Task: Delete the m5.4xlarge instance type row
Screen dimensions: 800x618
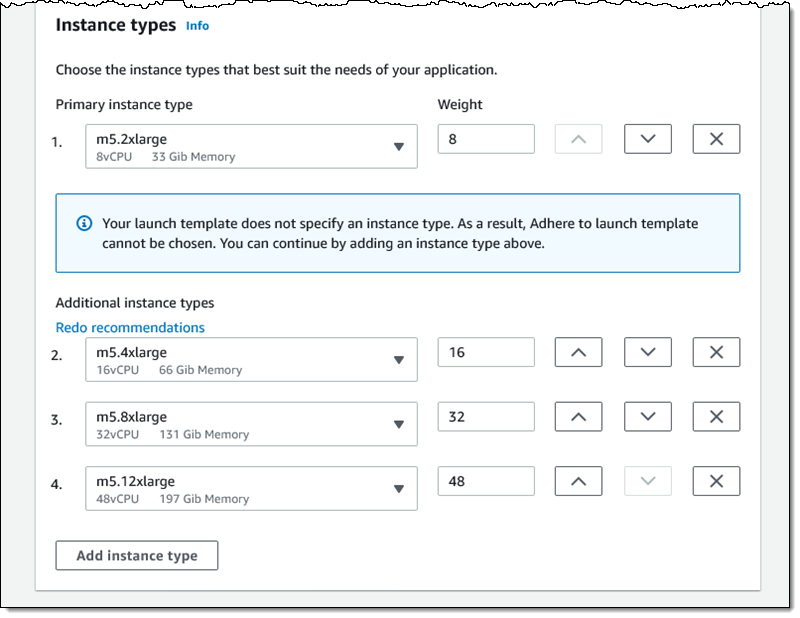Action: 716,352
